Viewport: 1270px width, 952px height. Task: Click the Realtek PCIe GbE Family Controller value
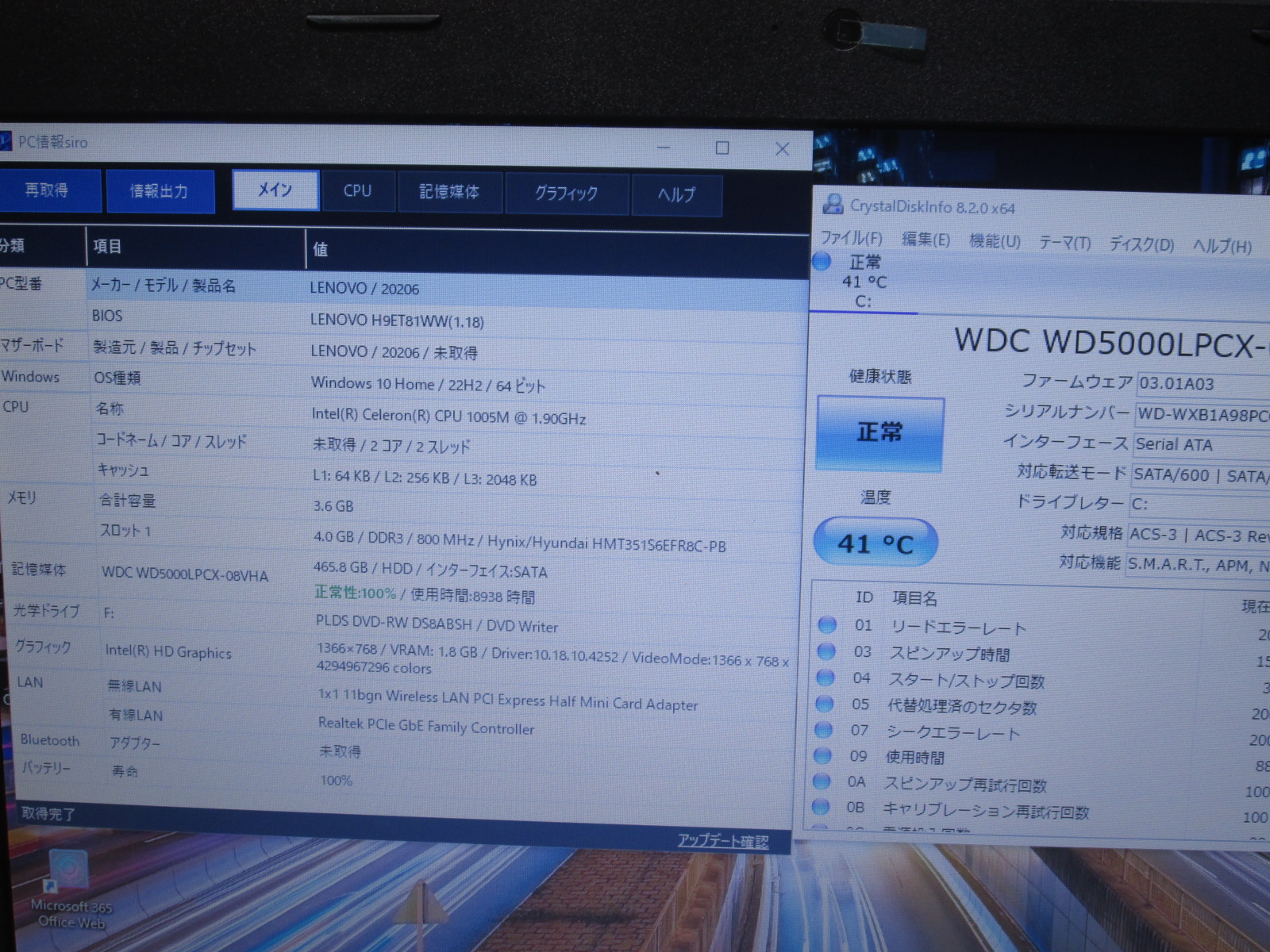click(x=426, y=726)
